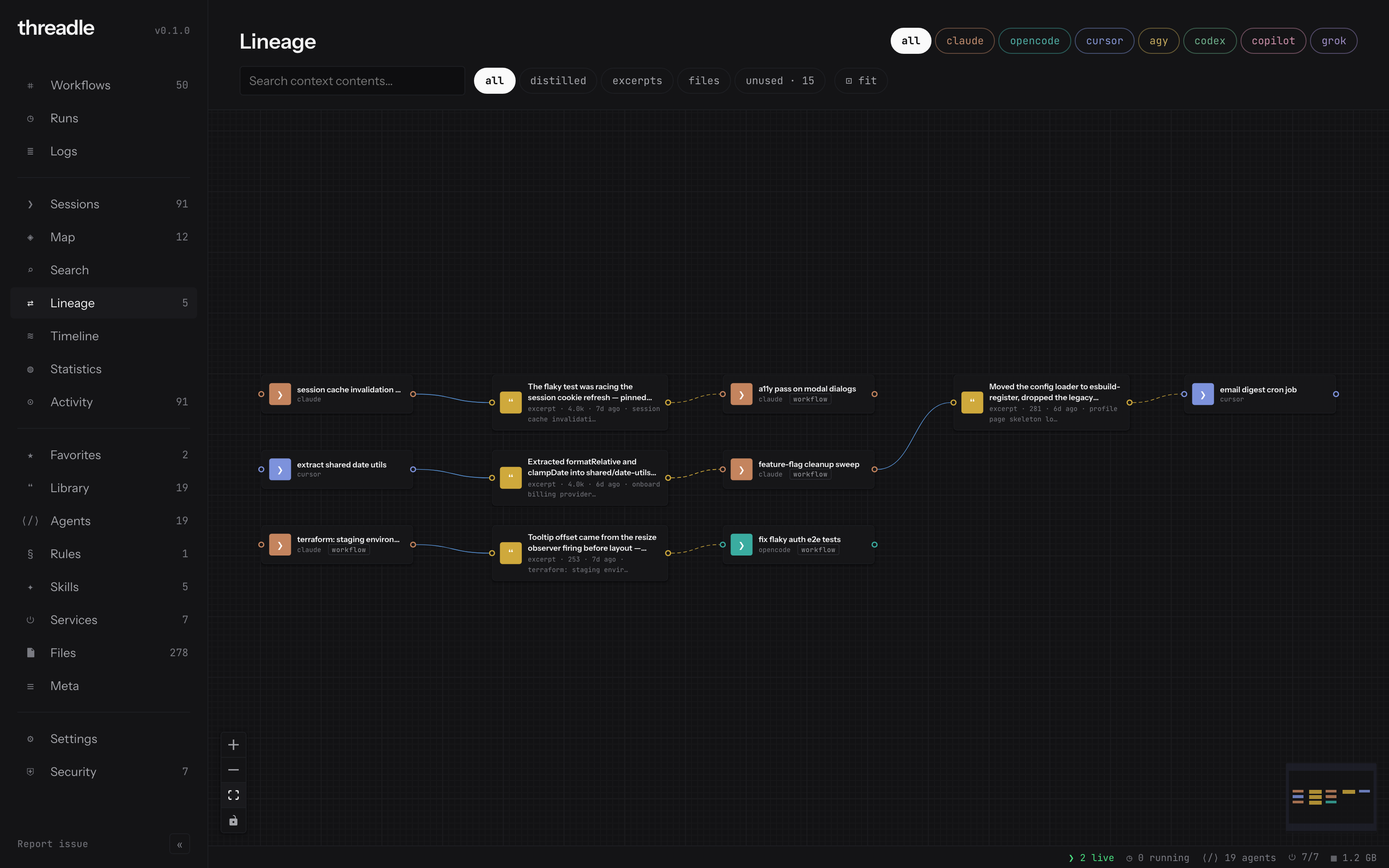Viewport: 1389px width, 868px height.
Task: Click the teal fix flaky auth e2e icon
Action: point(741,545)
